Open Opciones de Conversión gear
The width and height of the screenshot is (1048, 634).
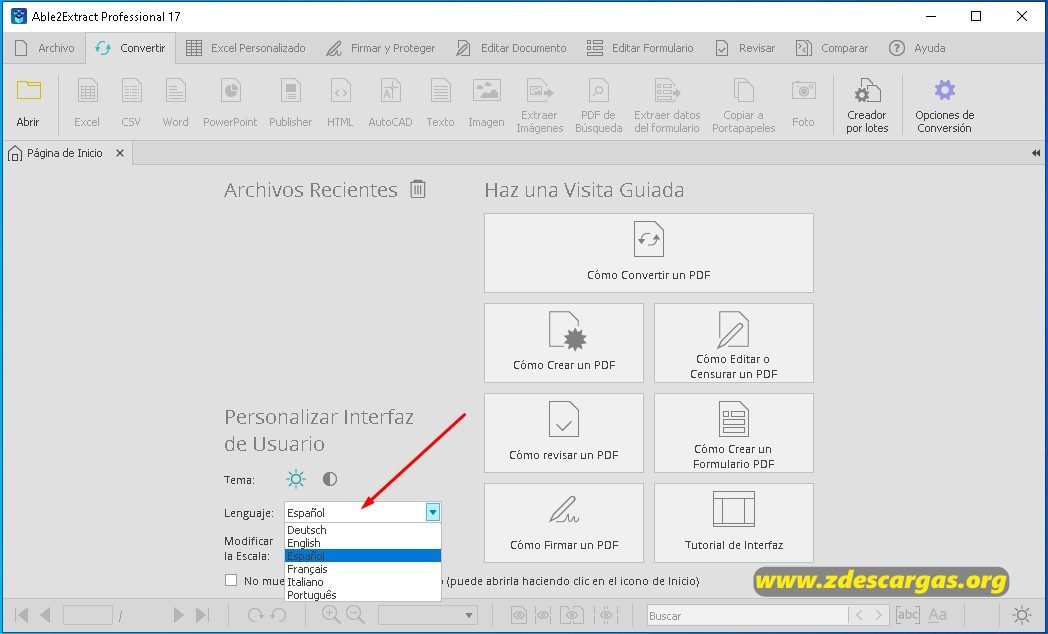pos(945,90)
